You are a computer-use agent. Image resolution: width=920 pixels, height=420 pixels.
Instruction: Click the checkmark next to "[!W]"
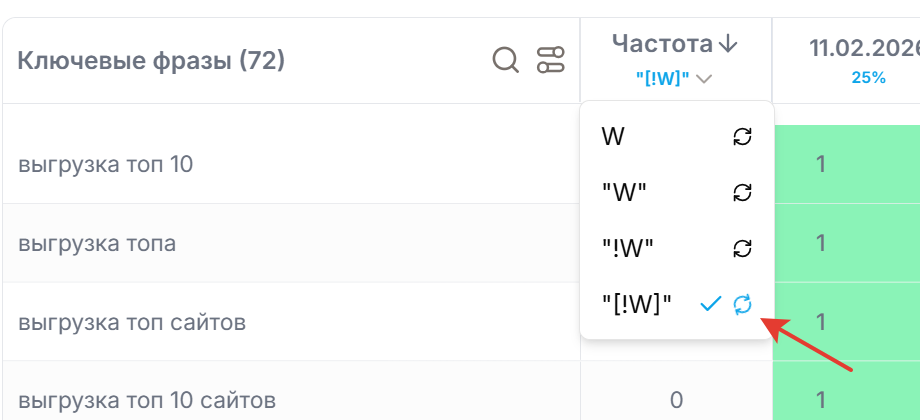point(710,305)
